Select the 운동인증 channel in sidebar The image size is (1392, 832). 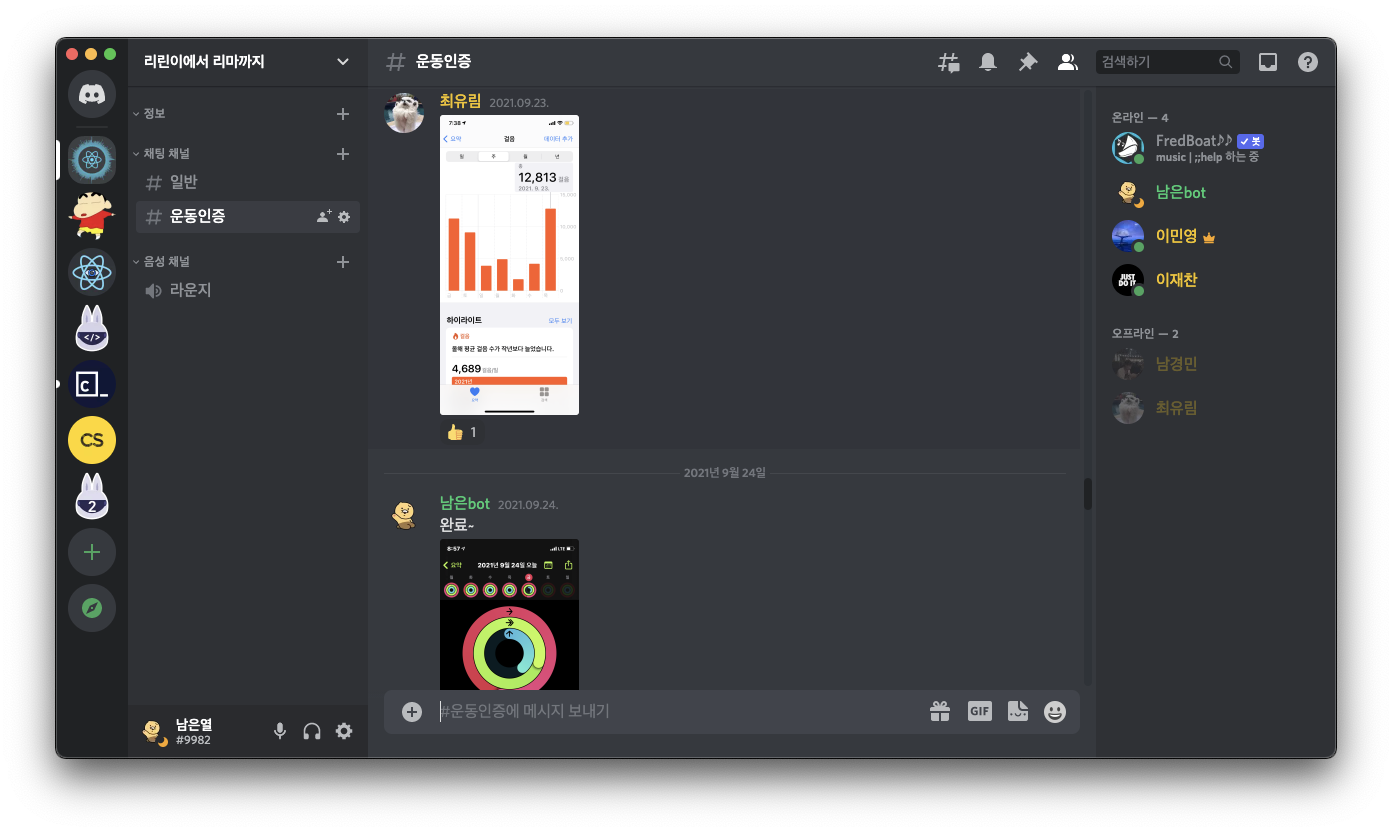point(248,216)
